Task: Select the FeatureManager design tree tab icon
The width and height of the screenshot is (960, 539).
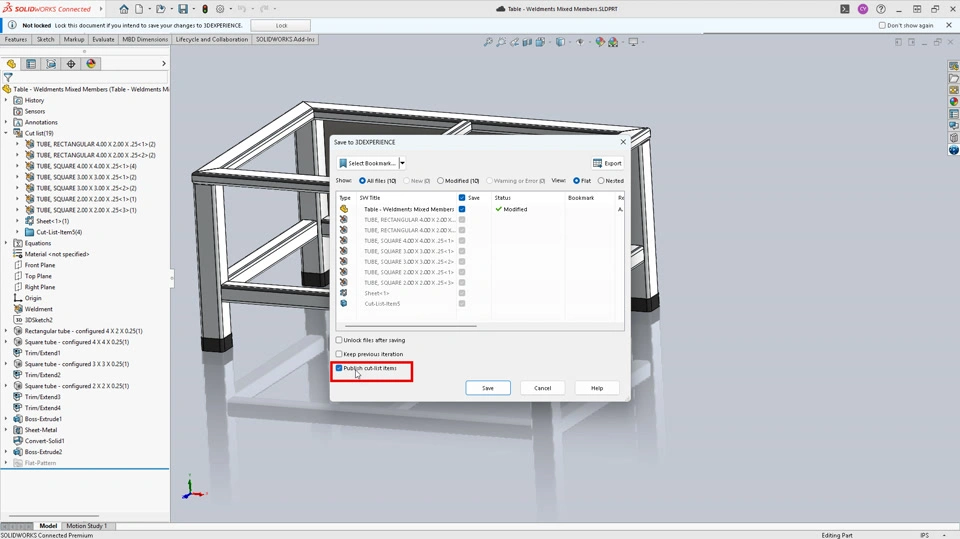Action: (x=11, y=64)
